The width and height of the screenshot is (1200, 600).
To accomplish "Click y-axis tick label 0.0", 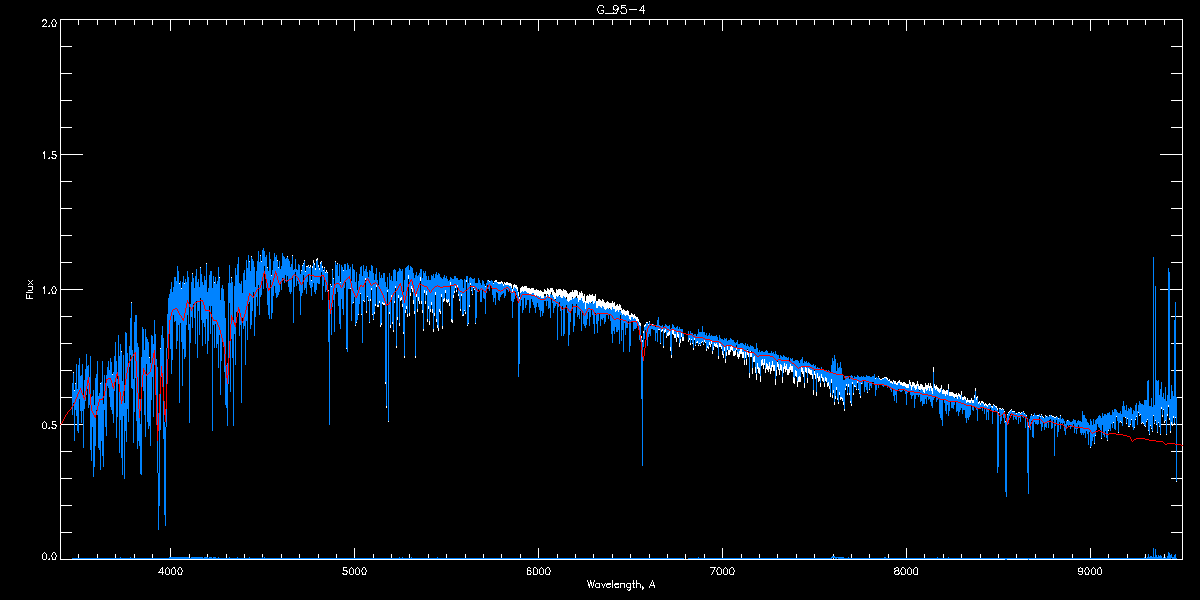I will (x=47, y=556).
